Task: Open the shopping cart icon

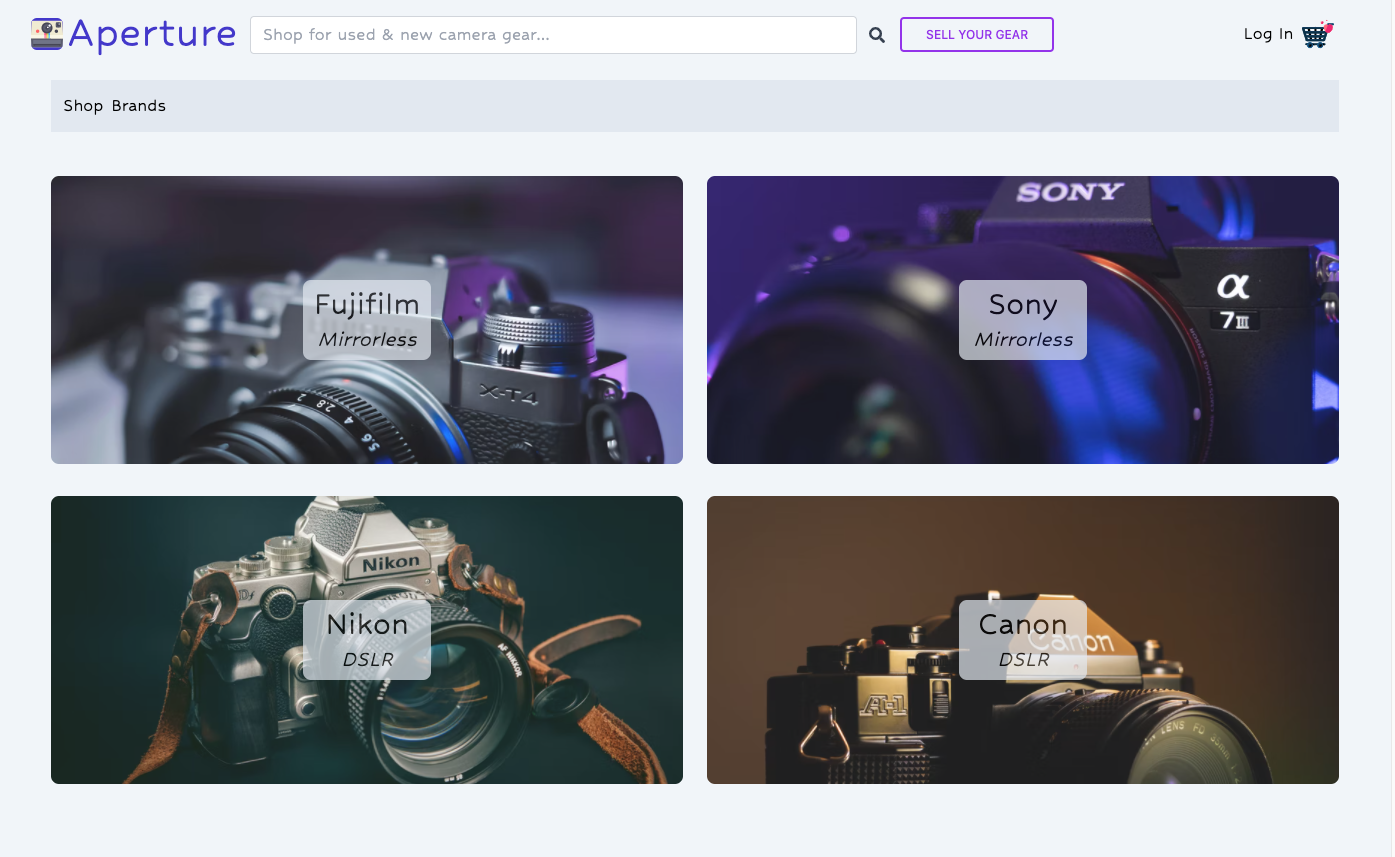Action: point(1317,35)
